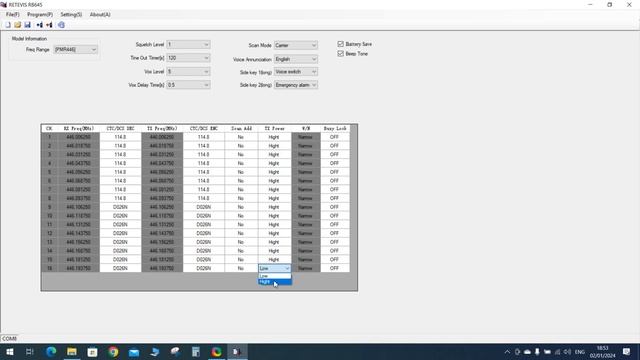Click channel 13 TX Freq cell
The height and width of the screenshot is (360, 640).
pyautogui.click(x=162, y=242)
